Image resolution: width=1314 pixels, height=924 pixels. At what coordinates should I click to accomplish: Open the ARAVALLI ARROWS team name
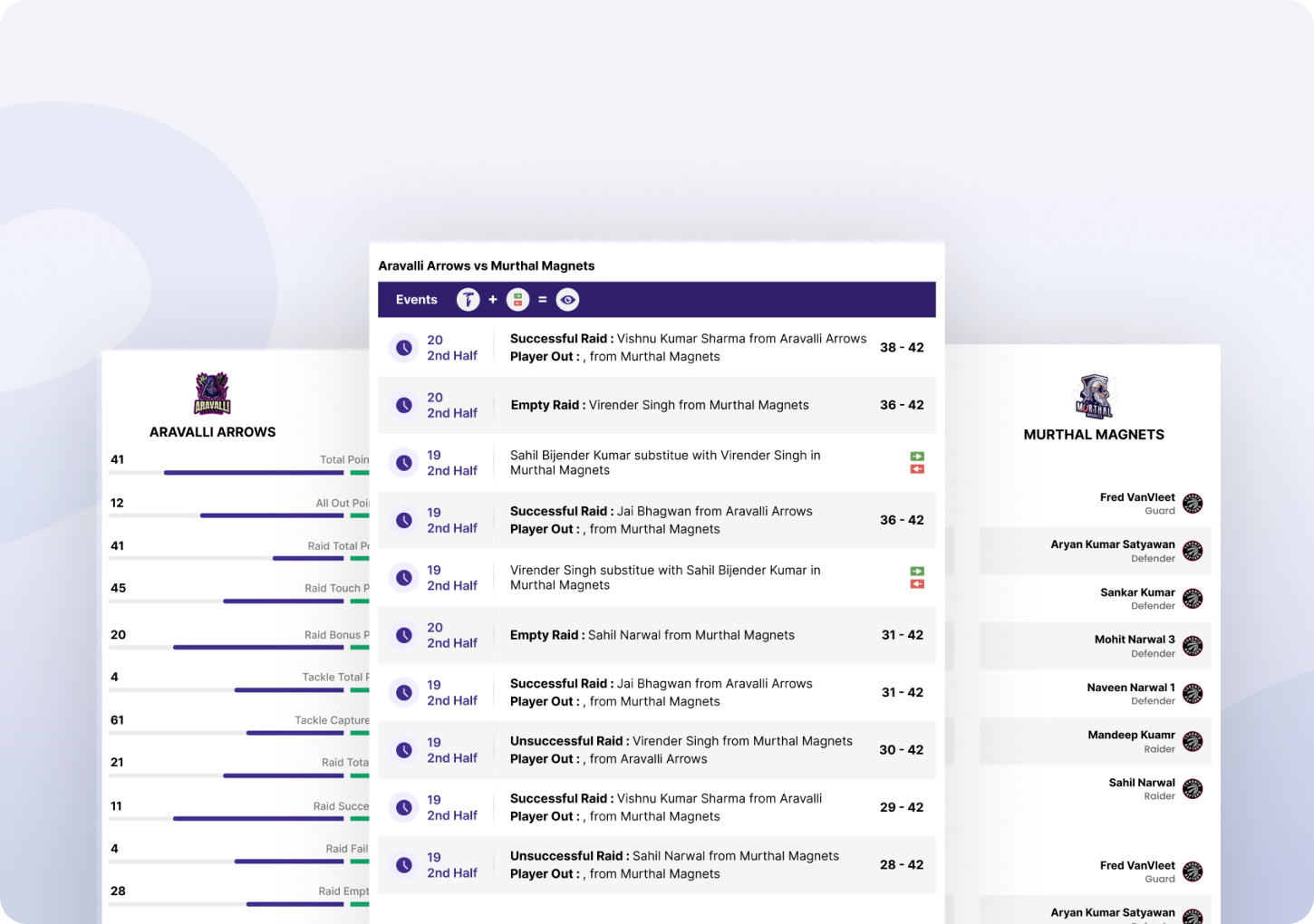(213, 432)
